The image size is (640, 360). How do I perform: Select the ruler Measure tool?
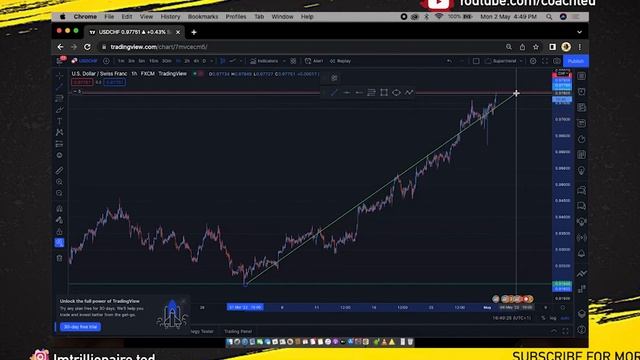pyautogui.click(x=60, y=170)
